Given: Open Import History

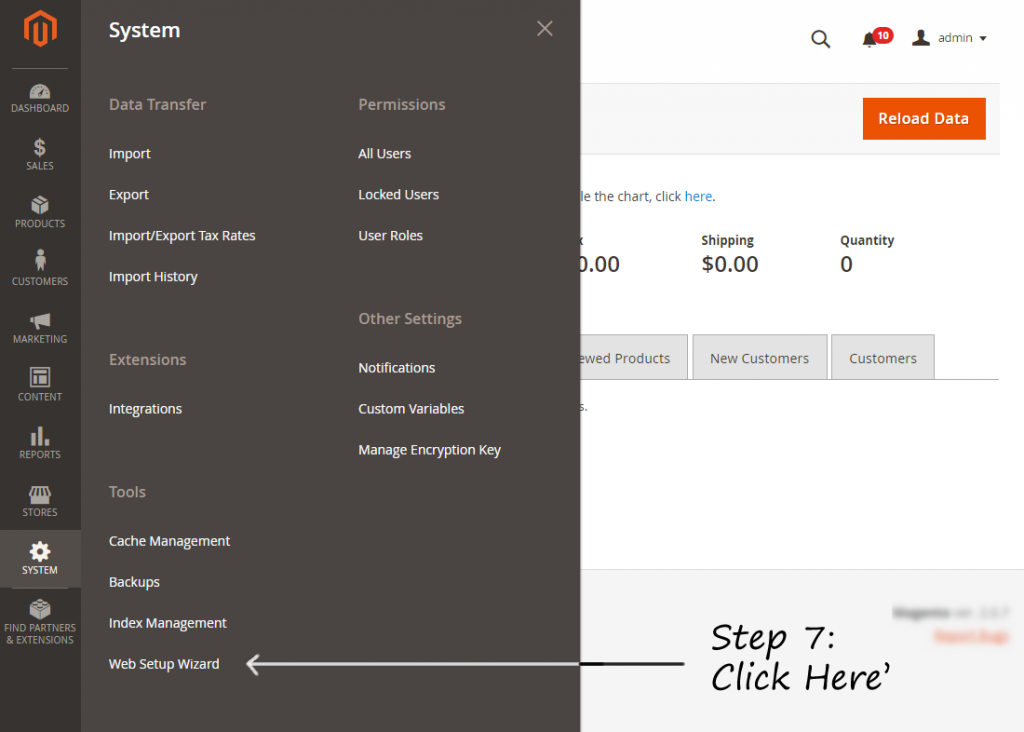Looking at the screenshot, I should [x=153, y=277].
